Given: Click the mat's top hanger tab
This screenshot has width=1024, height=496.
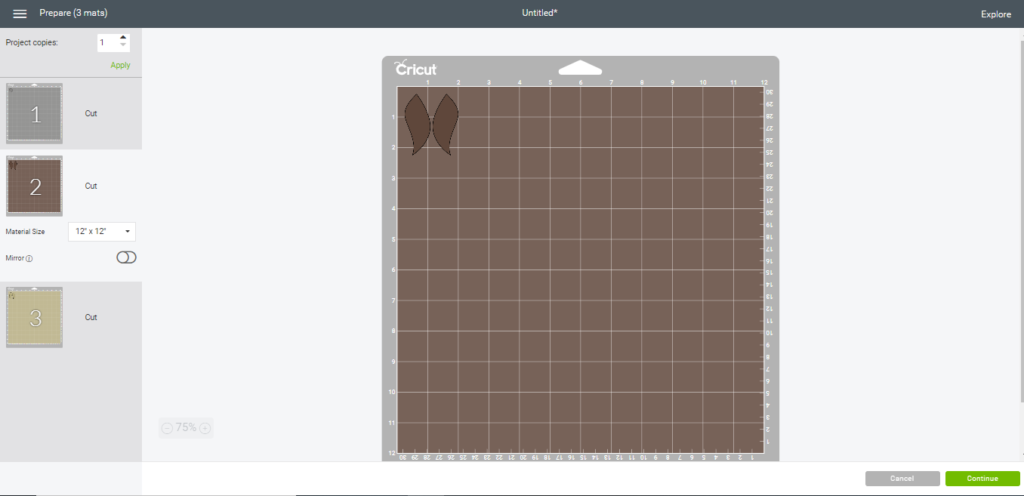Looking at the screenshot, I should 580,68.
